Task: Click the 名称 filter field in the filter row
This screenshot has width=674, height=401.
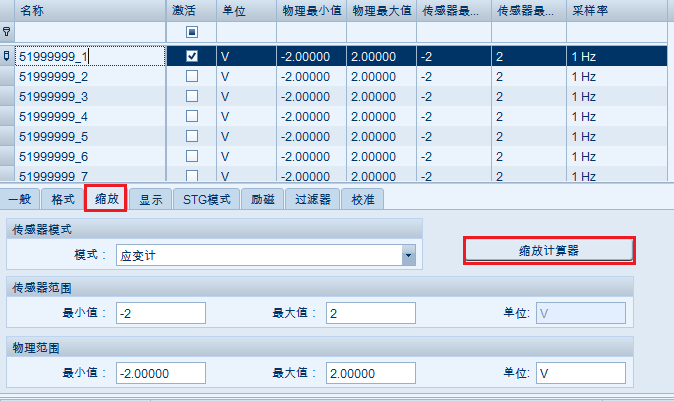Action: (90, 32)
